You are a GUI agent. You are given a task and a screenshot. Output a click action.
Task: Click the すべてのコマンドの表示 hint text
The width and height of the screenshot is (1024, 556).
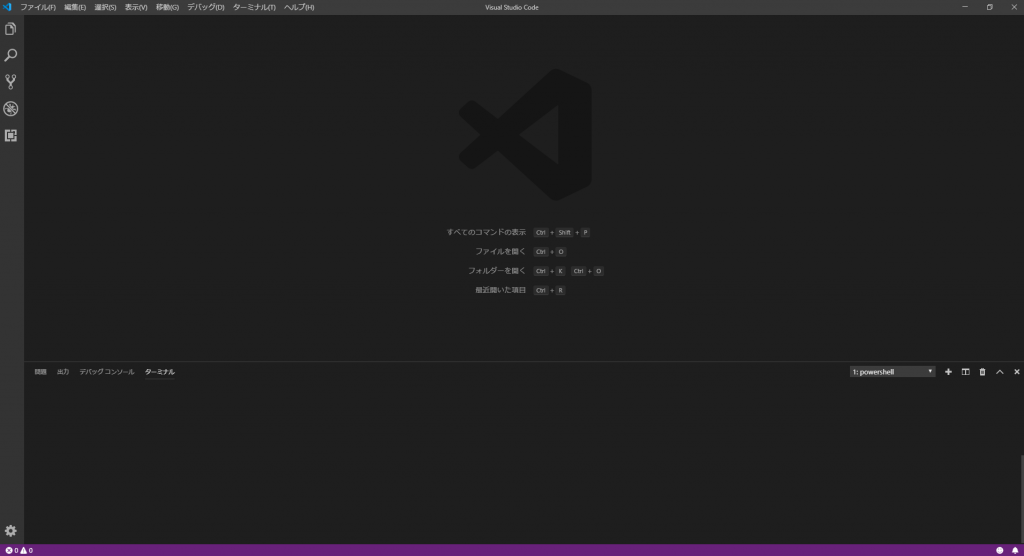click(x=486, y=232)
